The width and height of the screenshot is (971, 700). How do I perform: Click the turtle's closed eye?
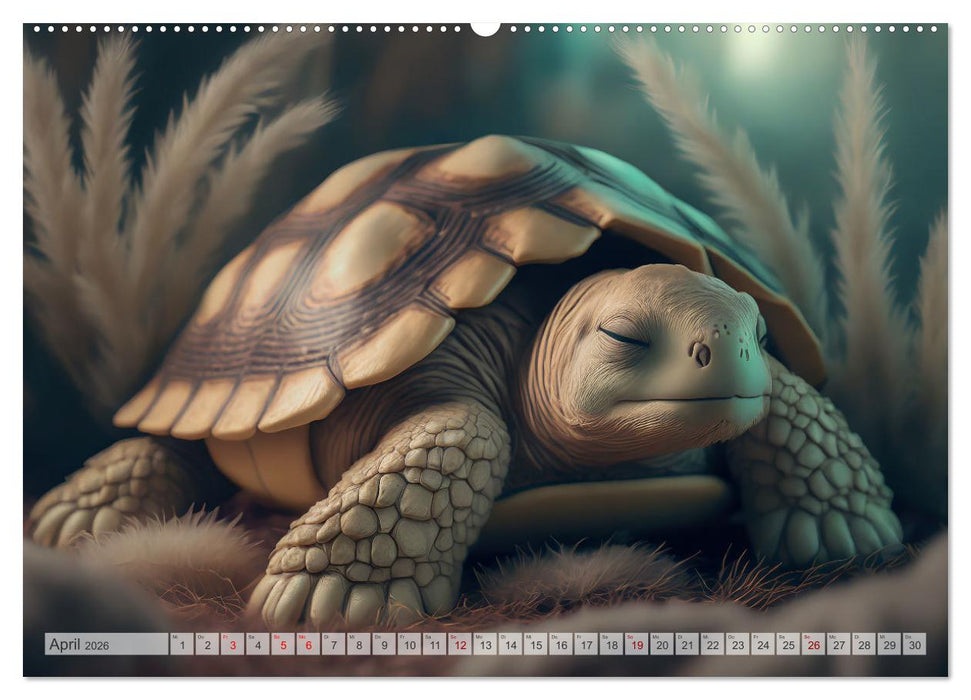(623, 339)
